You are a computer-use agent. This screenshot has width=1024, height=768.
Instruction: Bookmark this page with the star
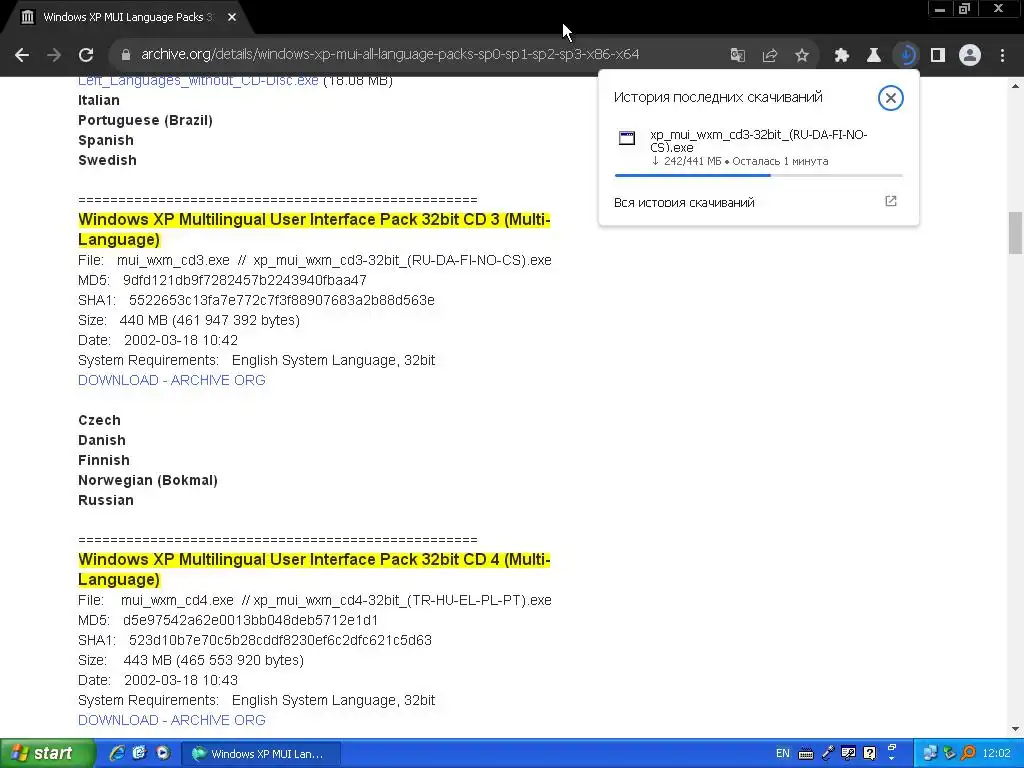pos(802,55)
